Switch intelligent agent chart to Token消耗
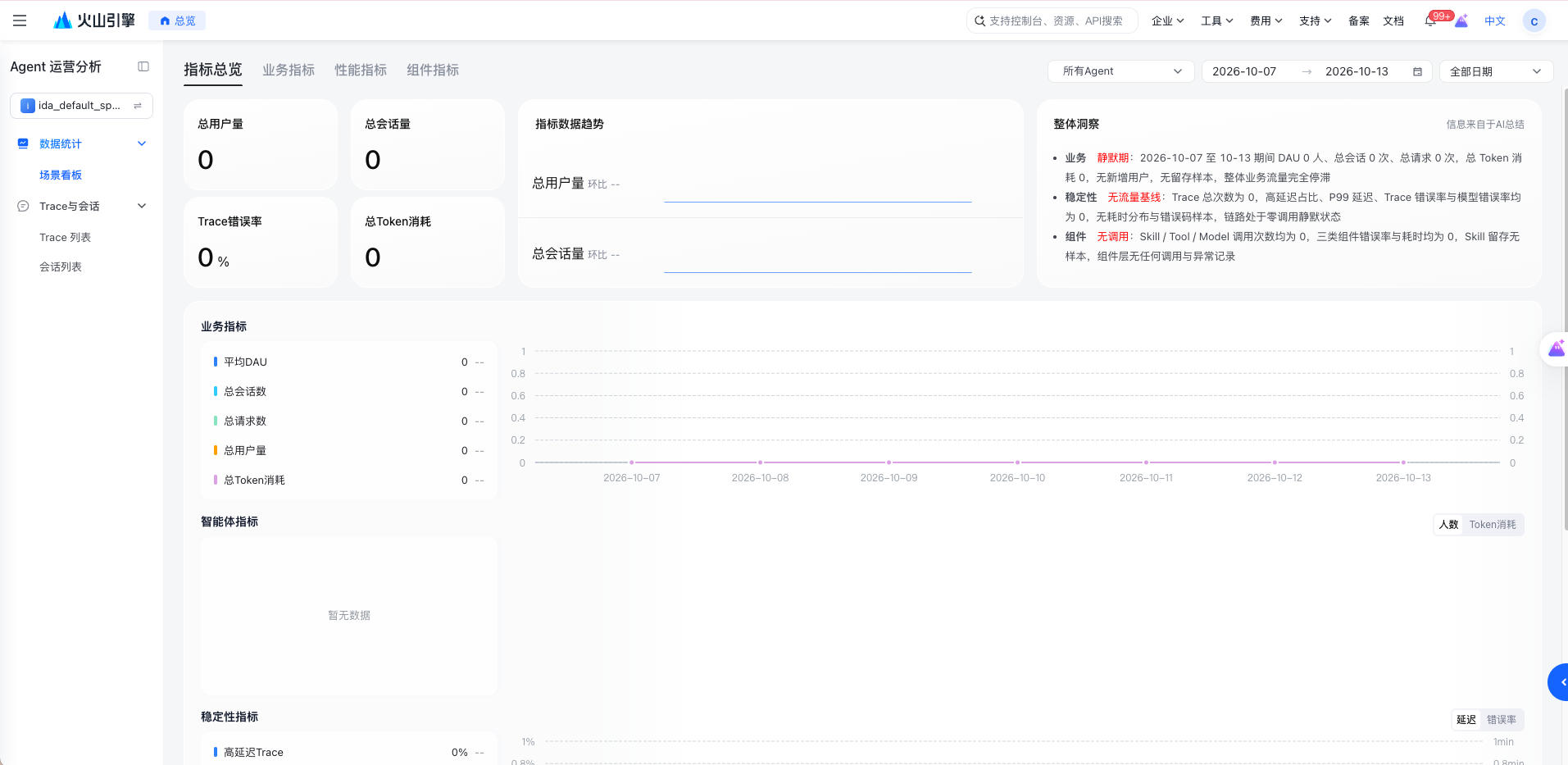The width and height of the screenshot is (1568, 765). [1493, 525]
